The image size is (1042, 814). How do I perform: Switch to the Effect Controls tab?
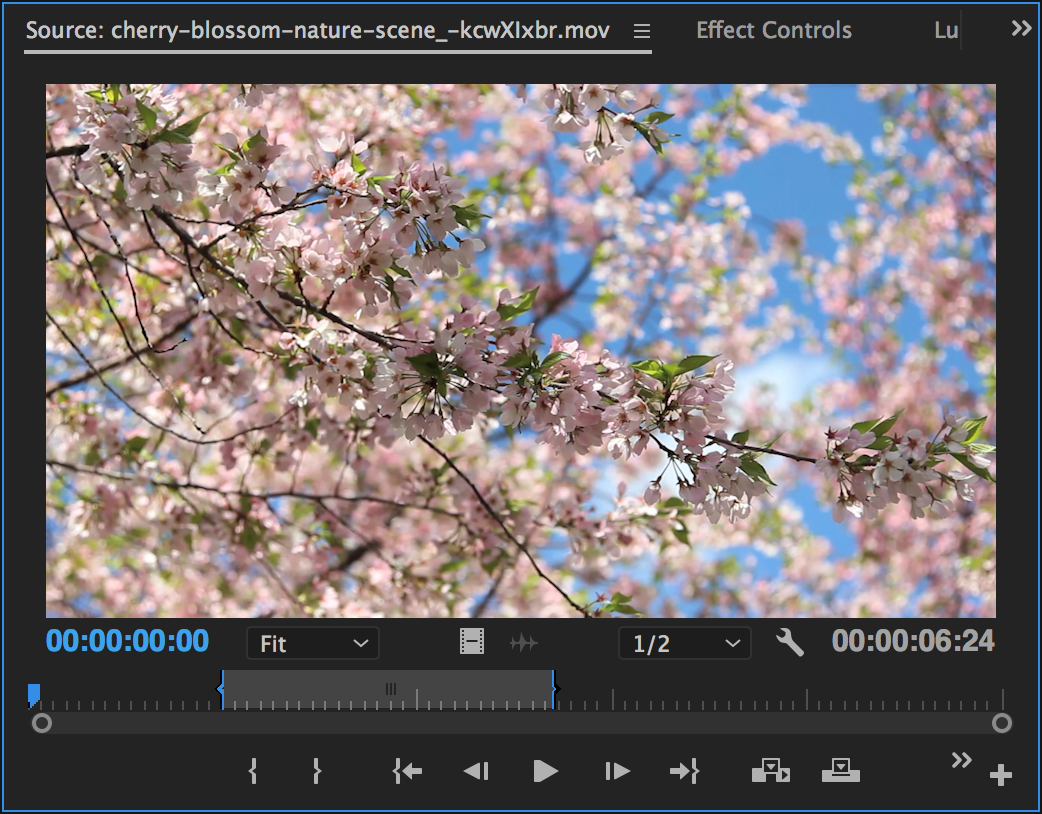pos(774,30)
